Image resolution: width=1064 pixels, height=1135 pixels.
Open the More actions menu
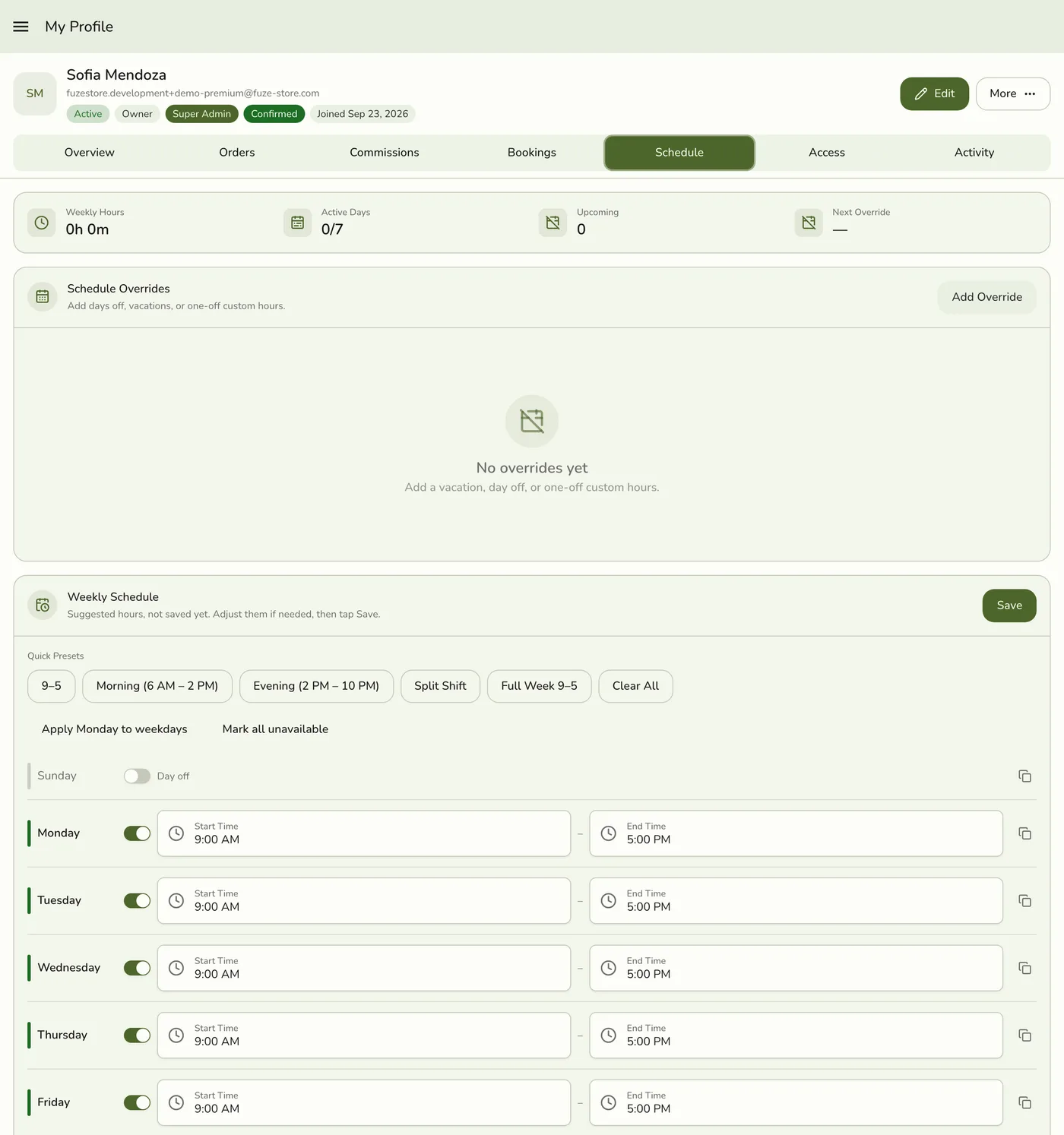(1013, 93)
